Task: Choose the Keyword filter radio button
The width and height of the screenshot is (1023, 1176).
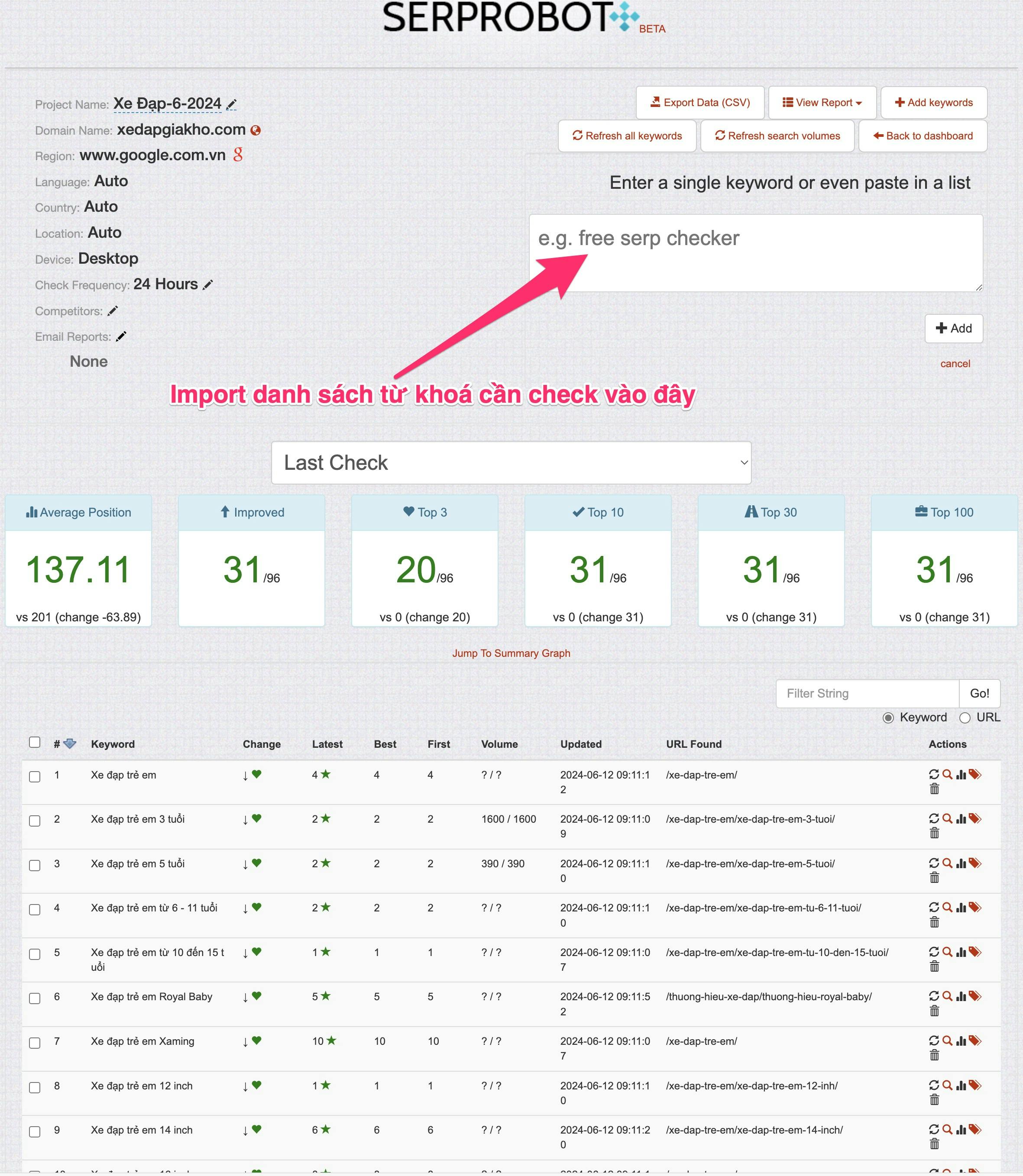Action: 888,718
